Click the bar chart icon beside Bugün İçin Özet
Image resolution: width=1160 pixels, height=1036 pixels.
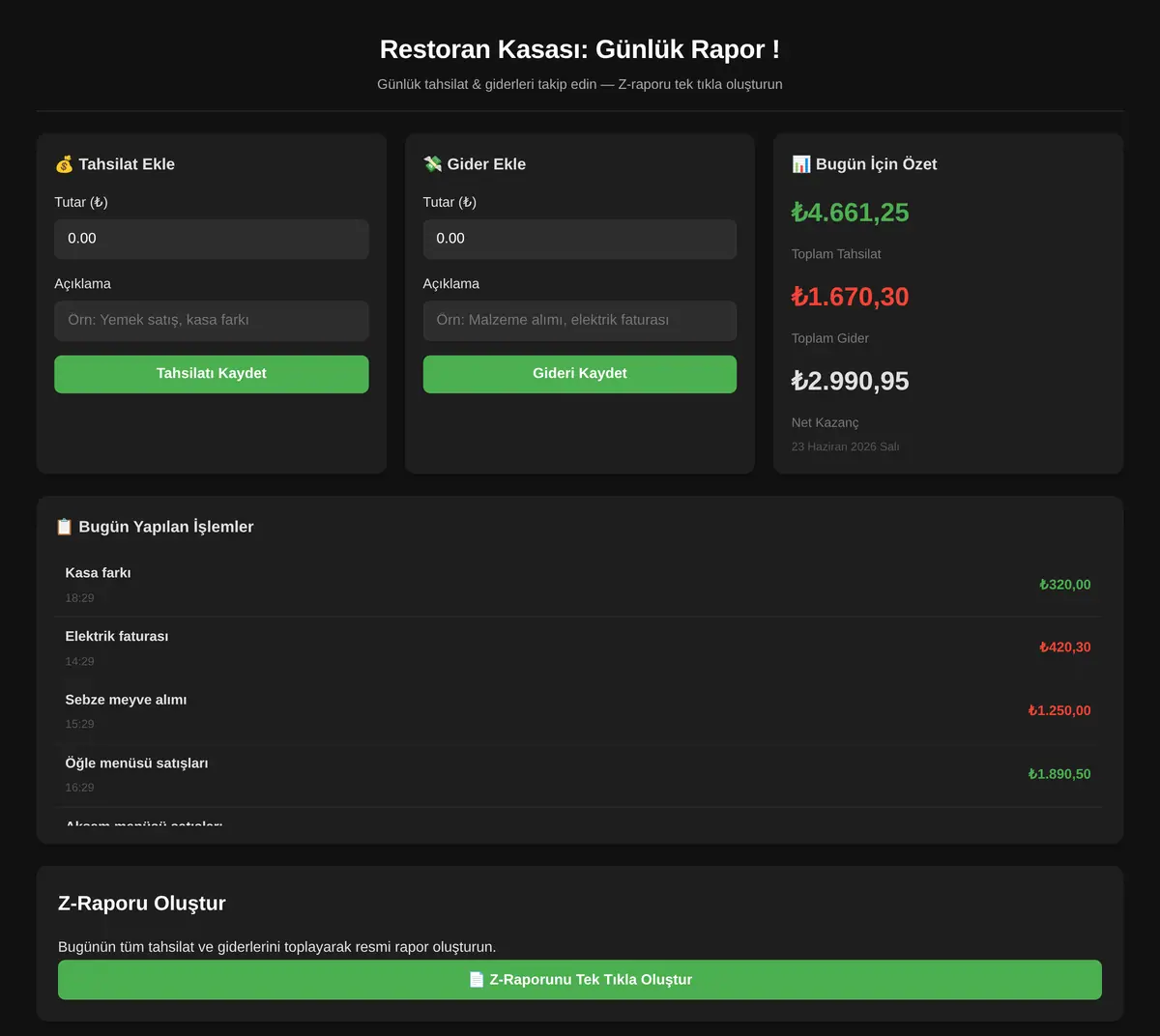(801, 164)
